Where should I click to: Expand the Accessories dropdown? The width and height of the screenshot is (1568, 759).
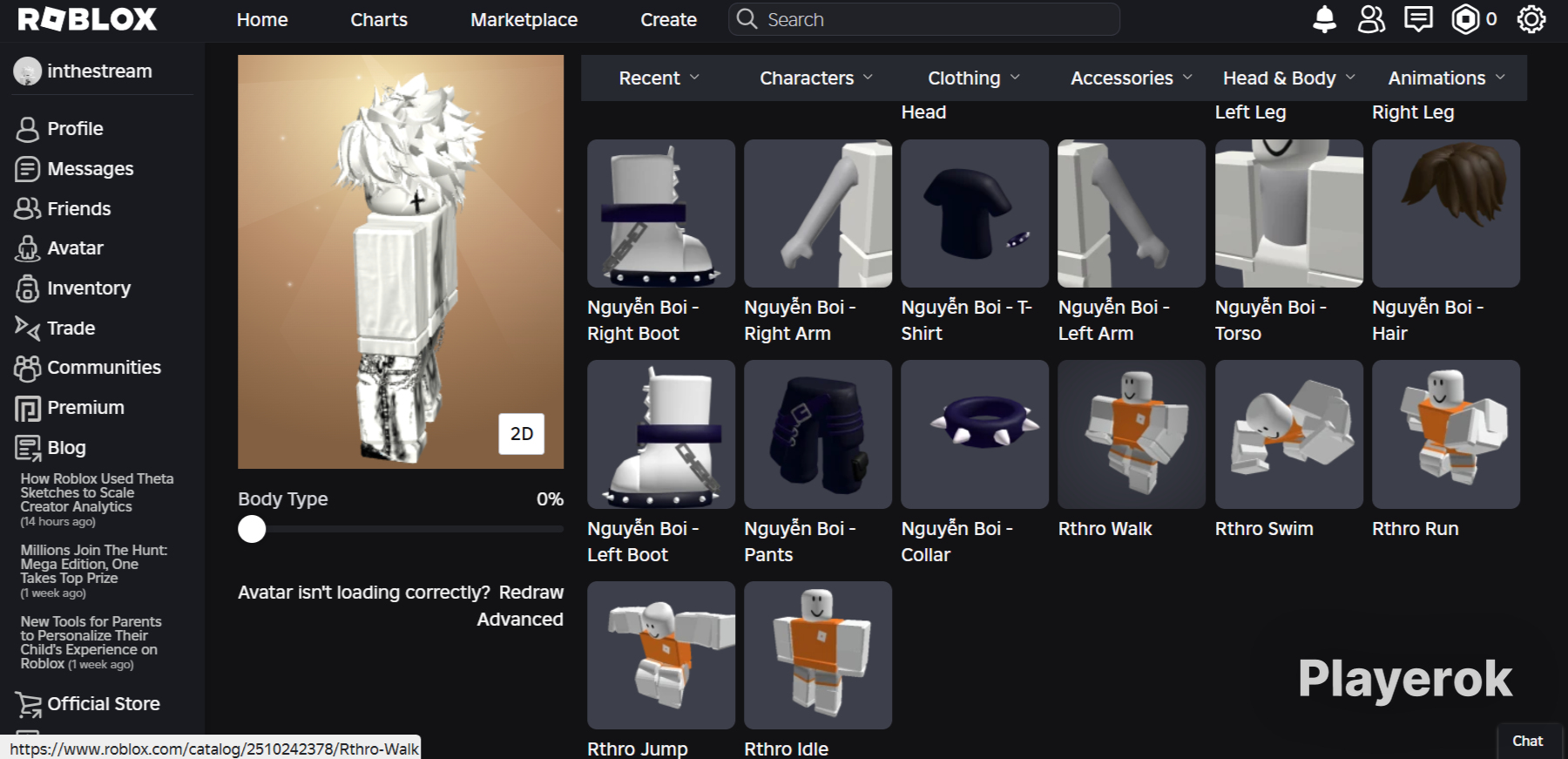(x=1132, y=78)
